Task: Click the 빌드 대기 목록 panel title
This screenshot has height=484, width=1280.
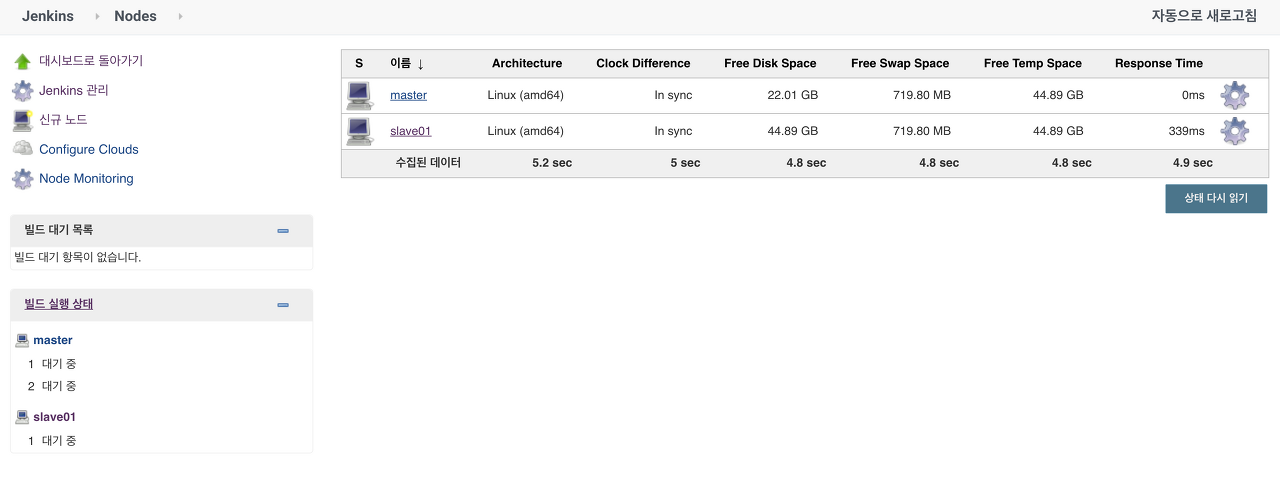Action: pos(59,229)
